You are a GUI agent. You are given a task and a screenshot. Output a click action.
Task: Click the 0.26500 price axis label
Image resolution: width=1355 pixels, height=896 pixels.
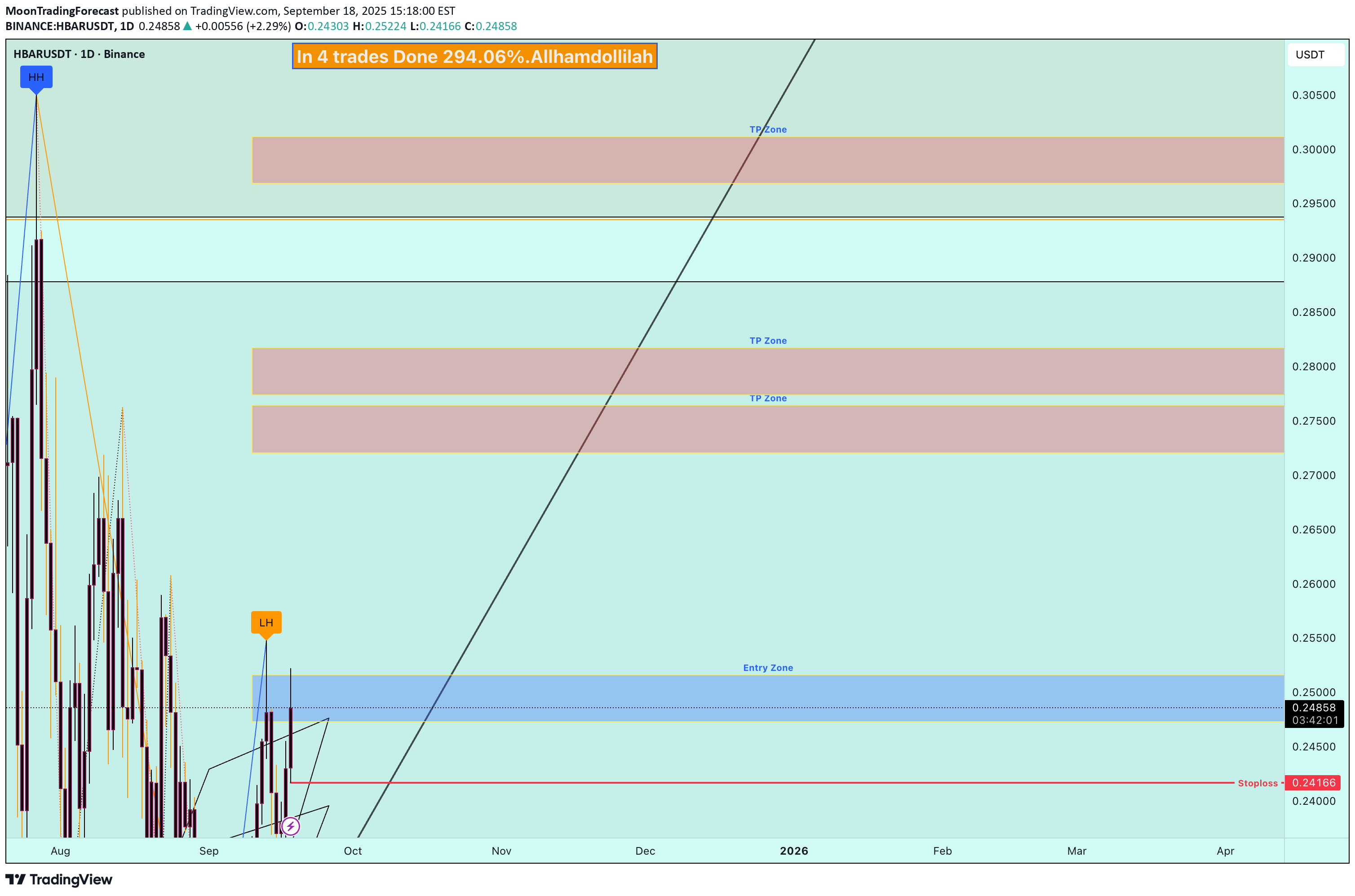pos(1314,529)
